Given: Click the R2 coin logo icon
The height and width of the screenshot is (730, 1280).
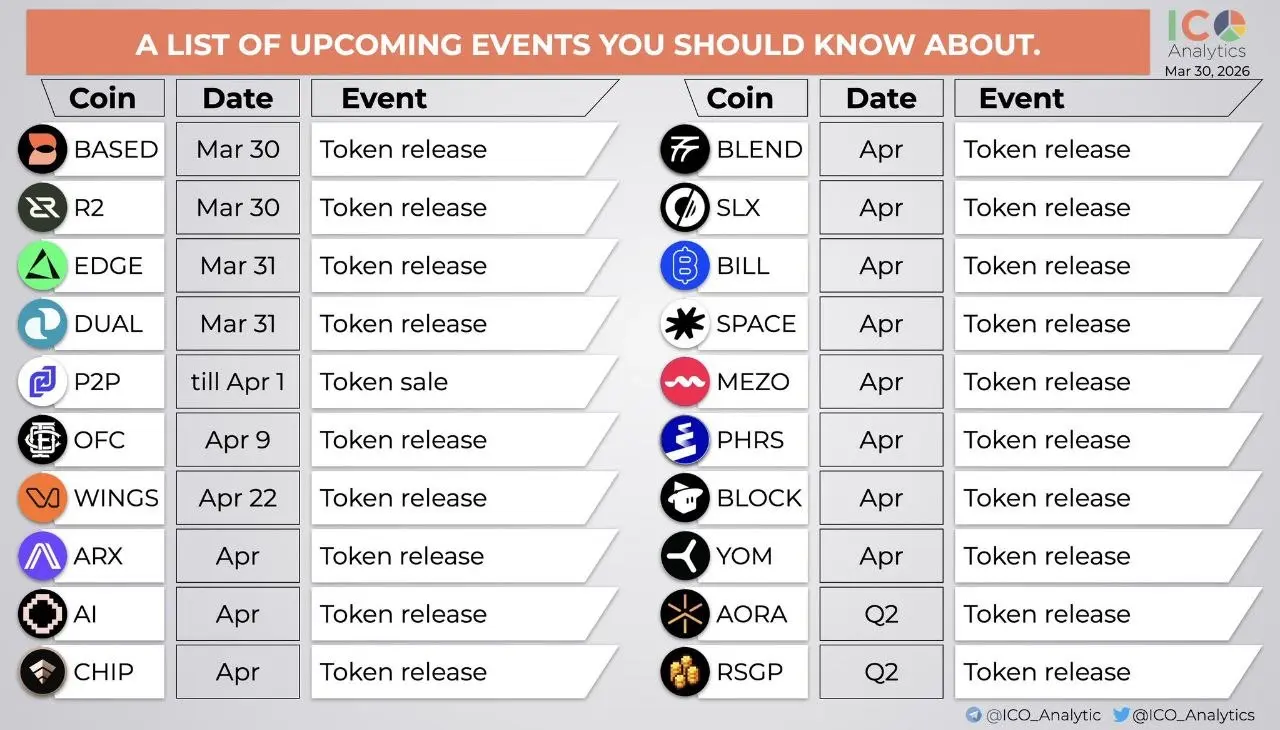Looking at the screenshot, I should 42,207.
